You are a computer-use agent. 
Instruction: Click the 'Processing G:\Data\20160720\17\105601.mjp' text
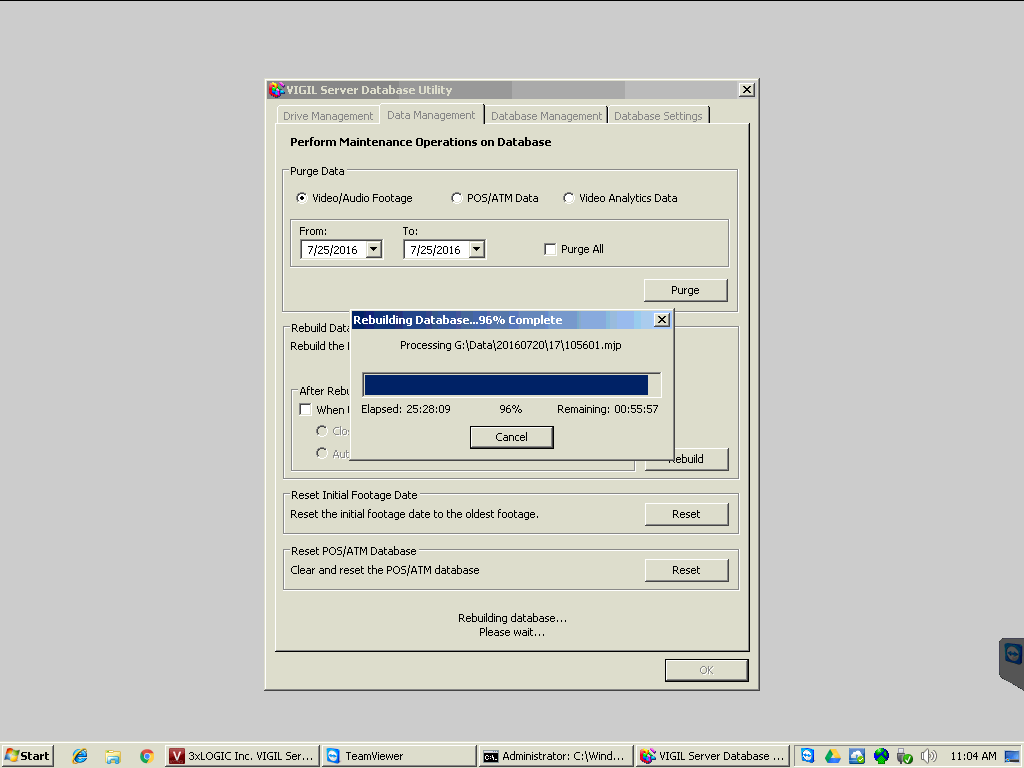click(511, 345)
